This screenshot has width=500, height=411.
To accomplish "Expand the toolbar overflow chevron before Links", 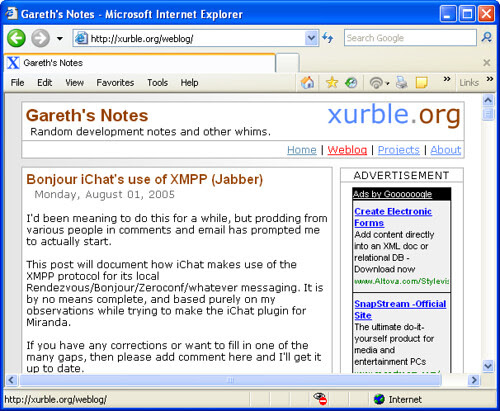I will tap(447, 79).
